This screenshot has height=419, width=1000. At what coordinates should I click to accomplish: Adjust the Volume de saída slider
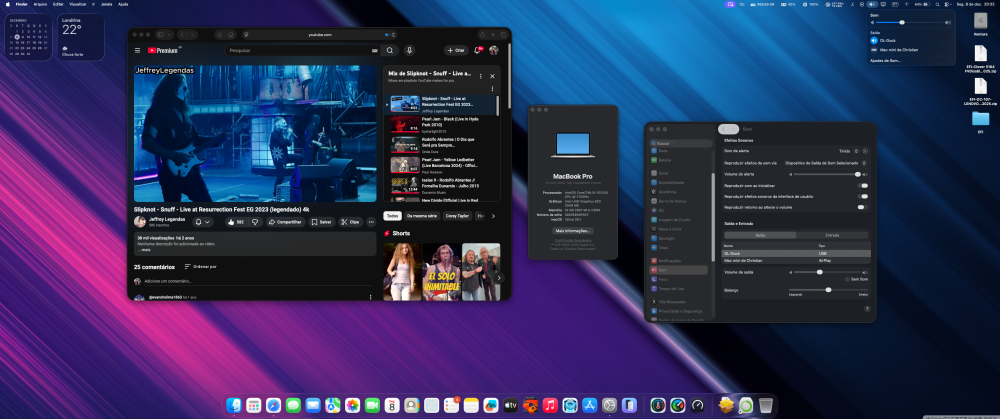tap(826, 272)
